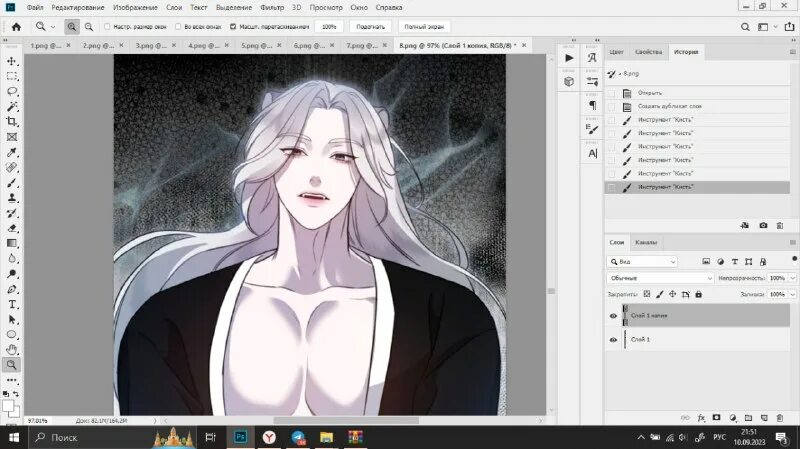The height and width of the screenshot is (449, 800).
Task: Toggle lock image pixels brush icon
Action: click(660, 294)
